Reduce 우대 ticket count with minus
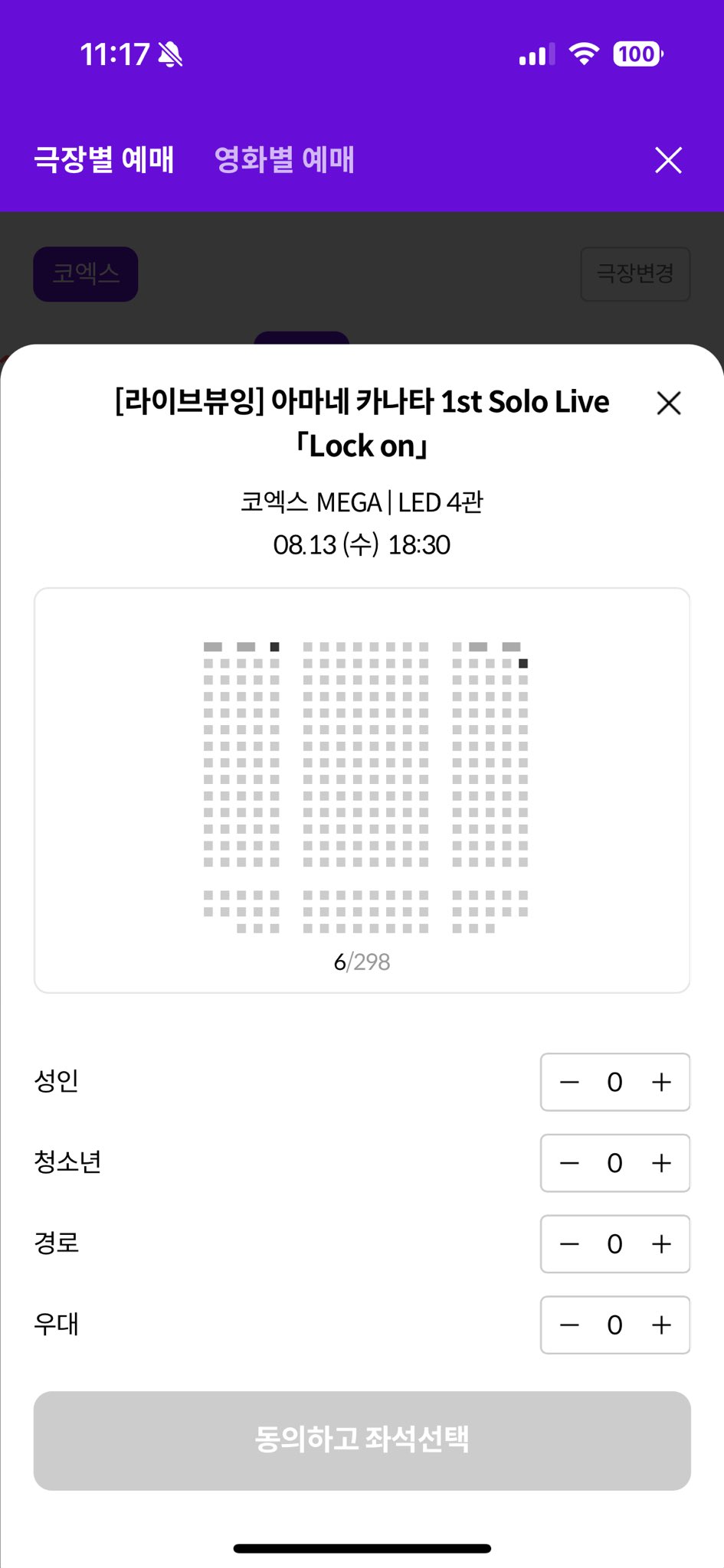 569,1325
